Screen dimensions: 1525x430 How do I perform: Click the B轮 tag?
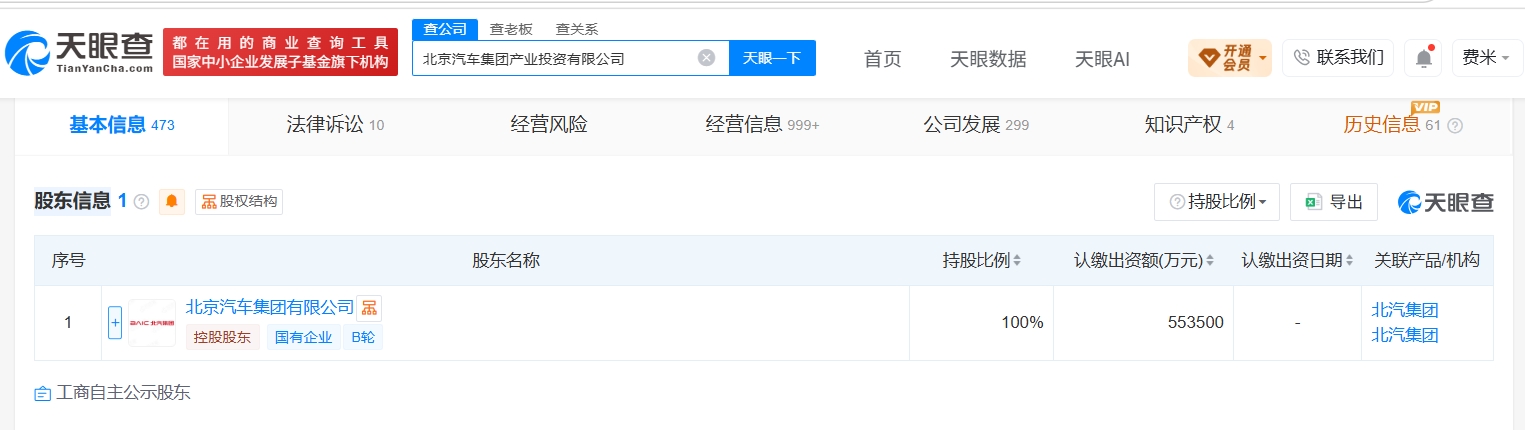[363, 338]
